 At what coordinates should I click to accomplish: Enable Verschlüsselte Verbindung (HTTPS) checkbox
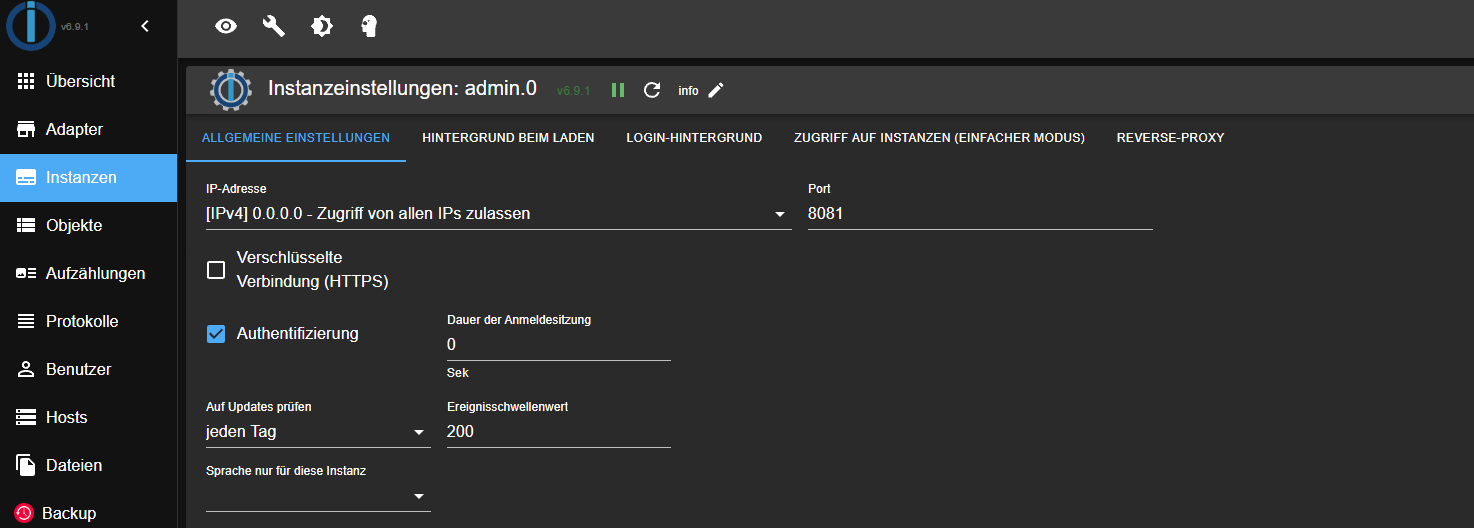tap(216, 270)
